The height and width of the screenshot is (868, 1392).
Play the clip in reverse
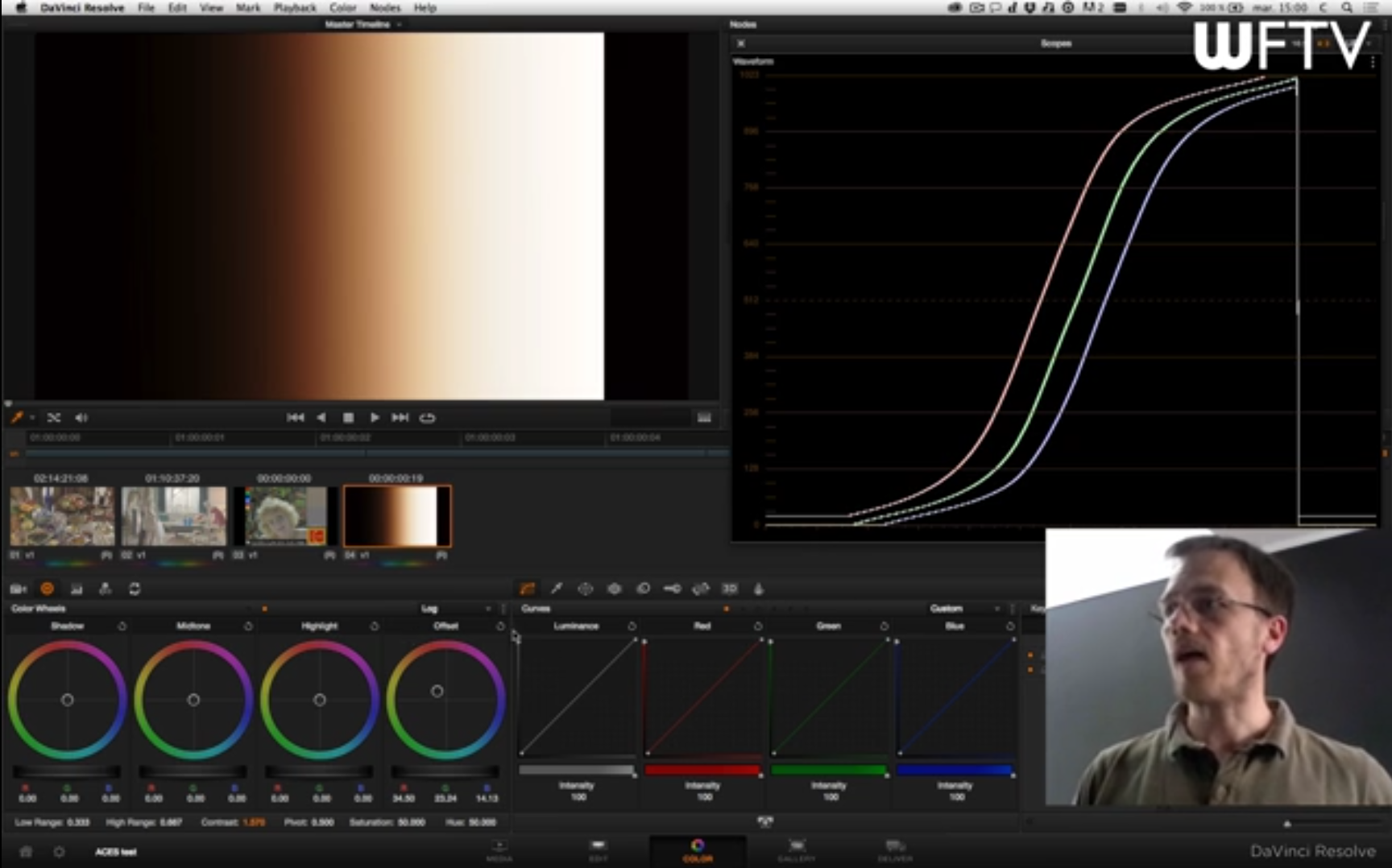click(321, 417)
